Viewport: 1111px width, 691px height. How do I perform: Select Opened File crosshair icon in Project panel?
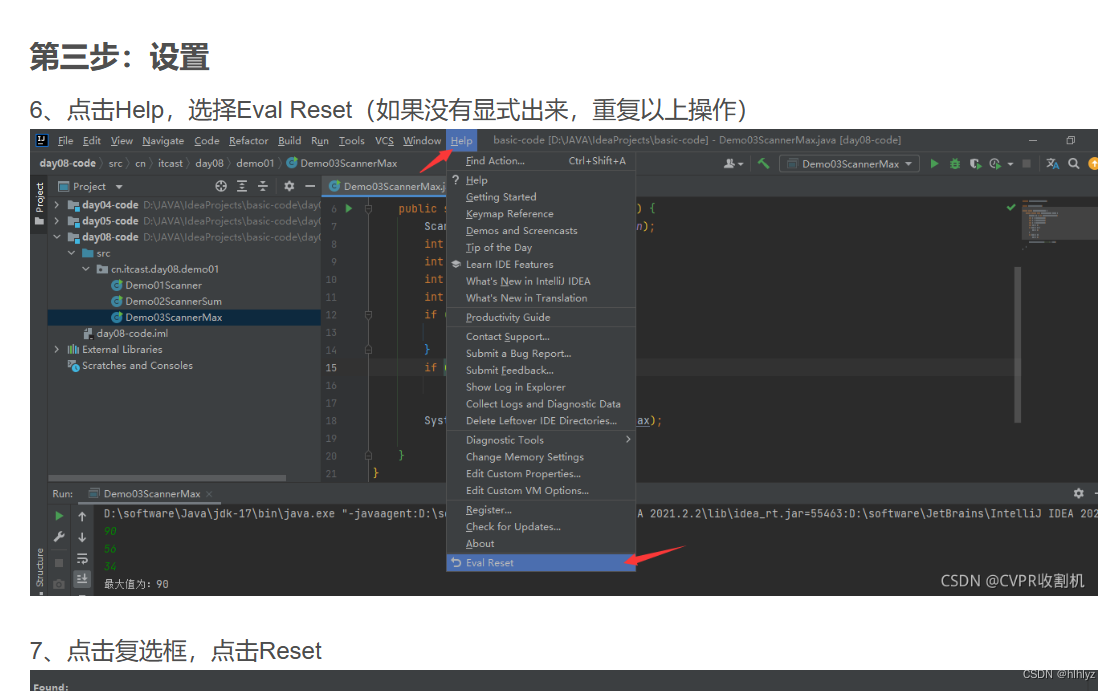(x=221, y=186)
